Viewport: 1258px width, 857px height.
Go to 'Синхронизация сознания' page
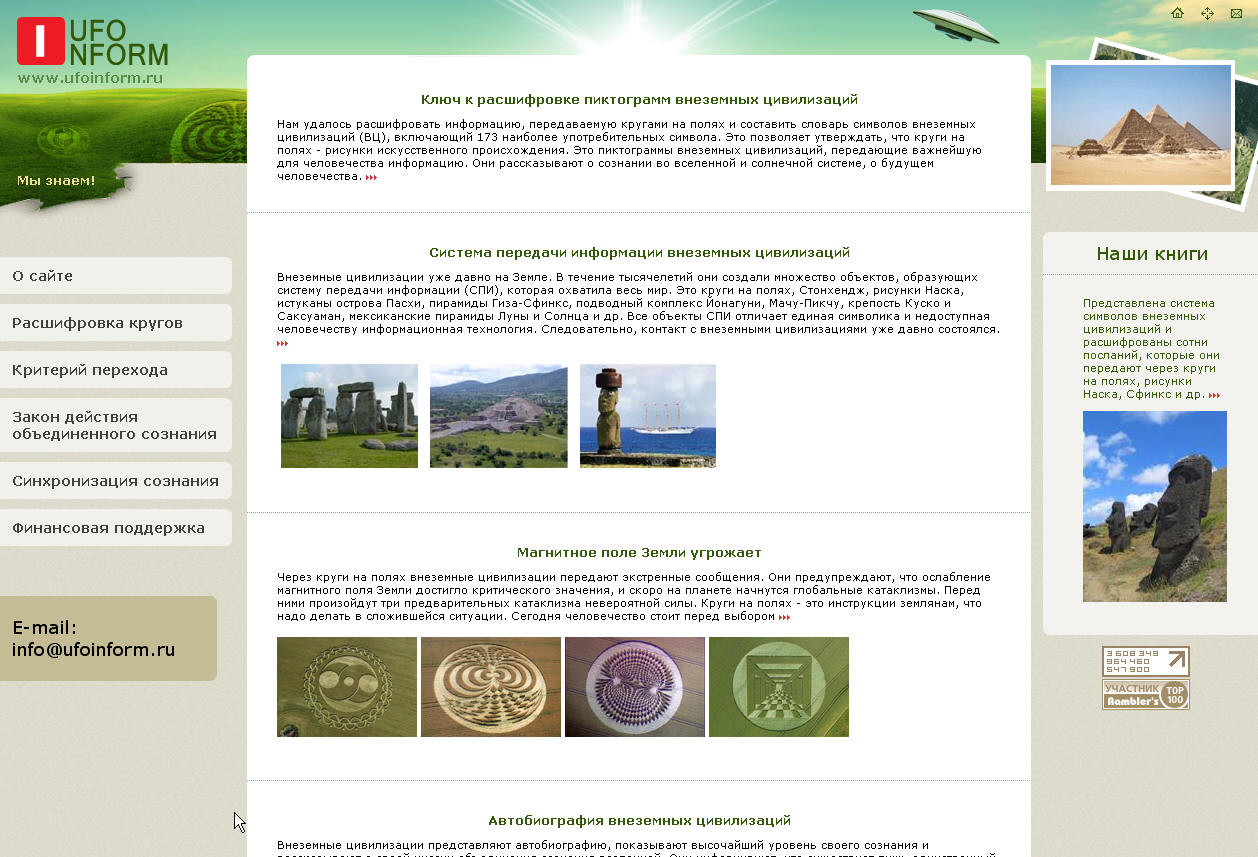click(x=115, y=481)
